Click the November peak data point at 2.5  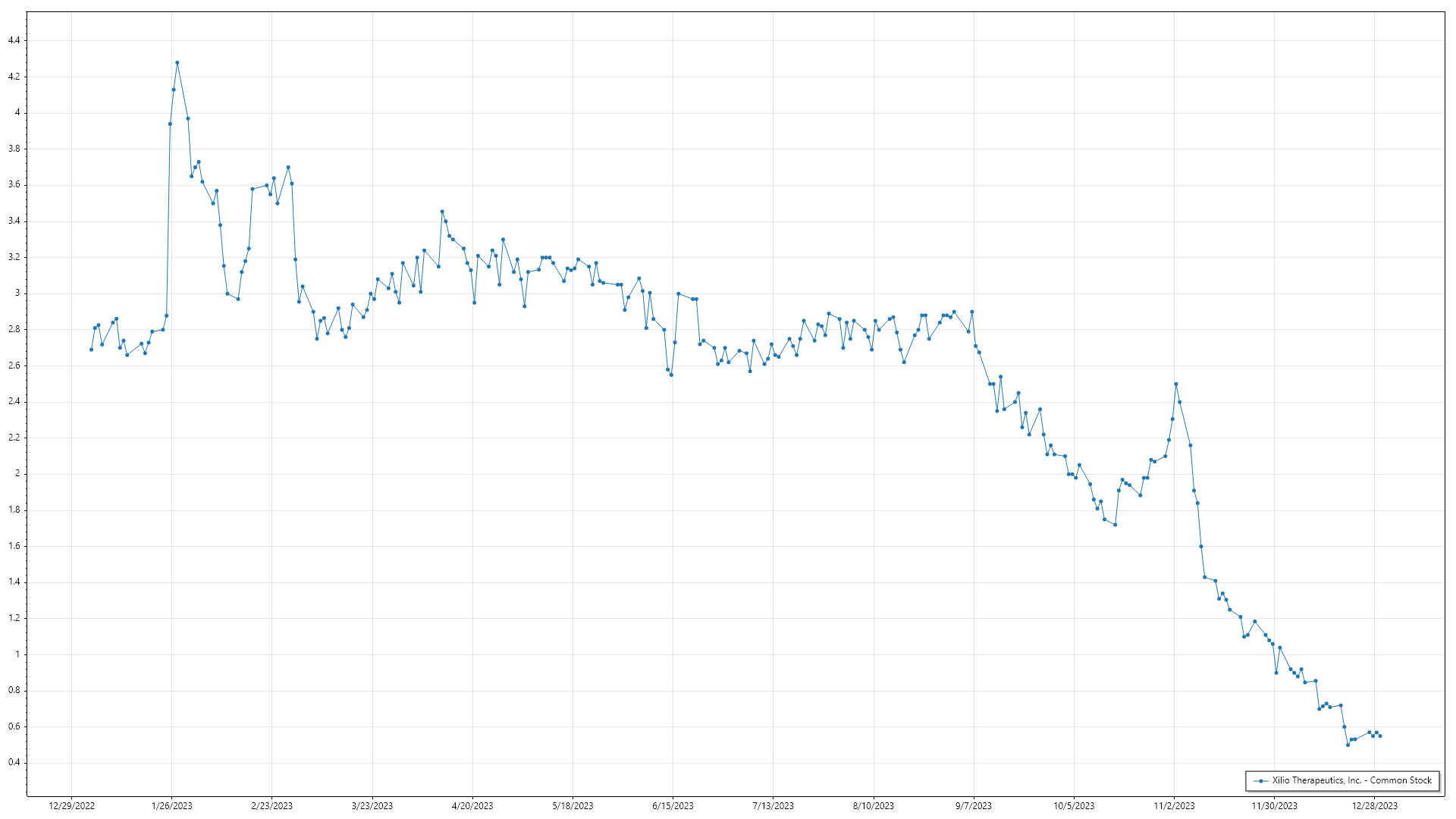pyautogui.click(x=1175, y=384)
